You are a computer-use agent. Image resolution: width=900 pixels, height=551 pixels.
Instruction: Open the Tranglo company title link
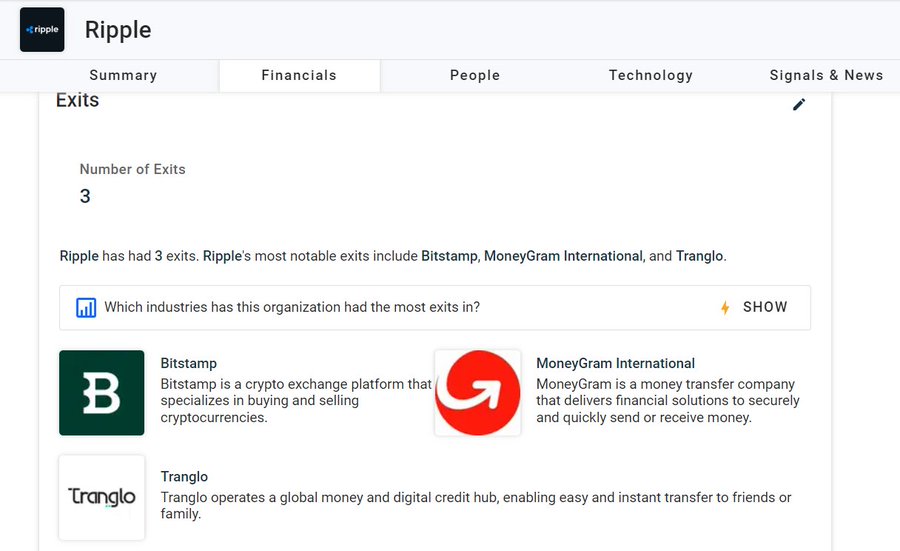click(184, 476)
